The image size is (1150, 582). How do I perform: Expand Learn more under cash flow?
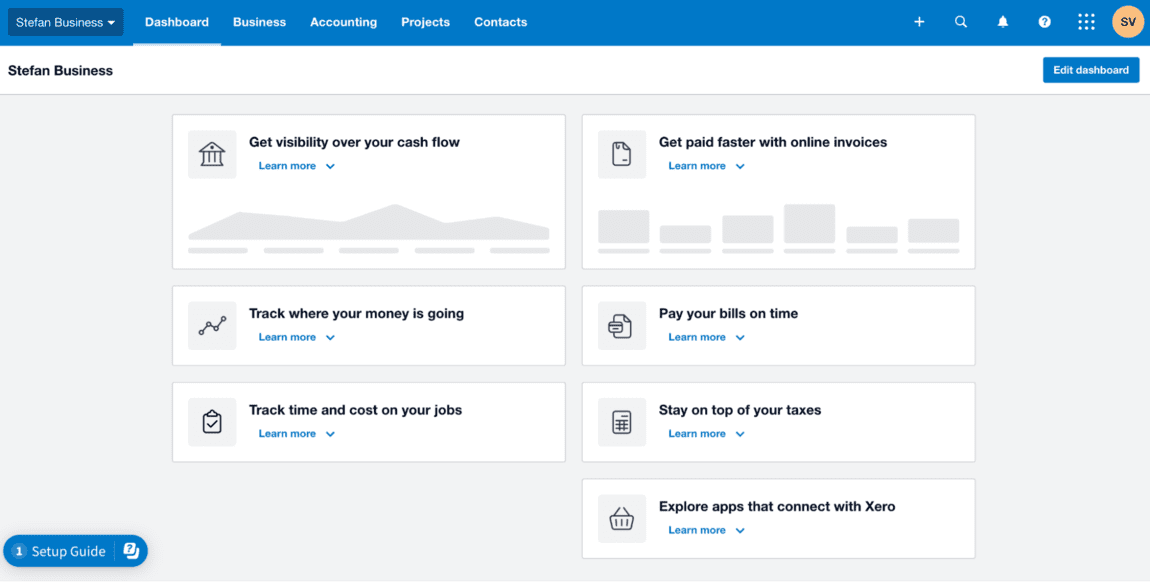pos(296,166)
